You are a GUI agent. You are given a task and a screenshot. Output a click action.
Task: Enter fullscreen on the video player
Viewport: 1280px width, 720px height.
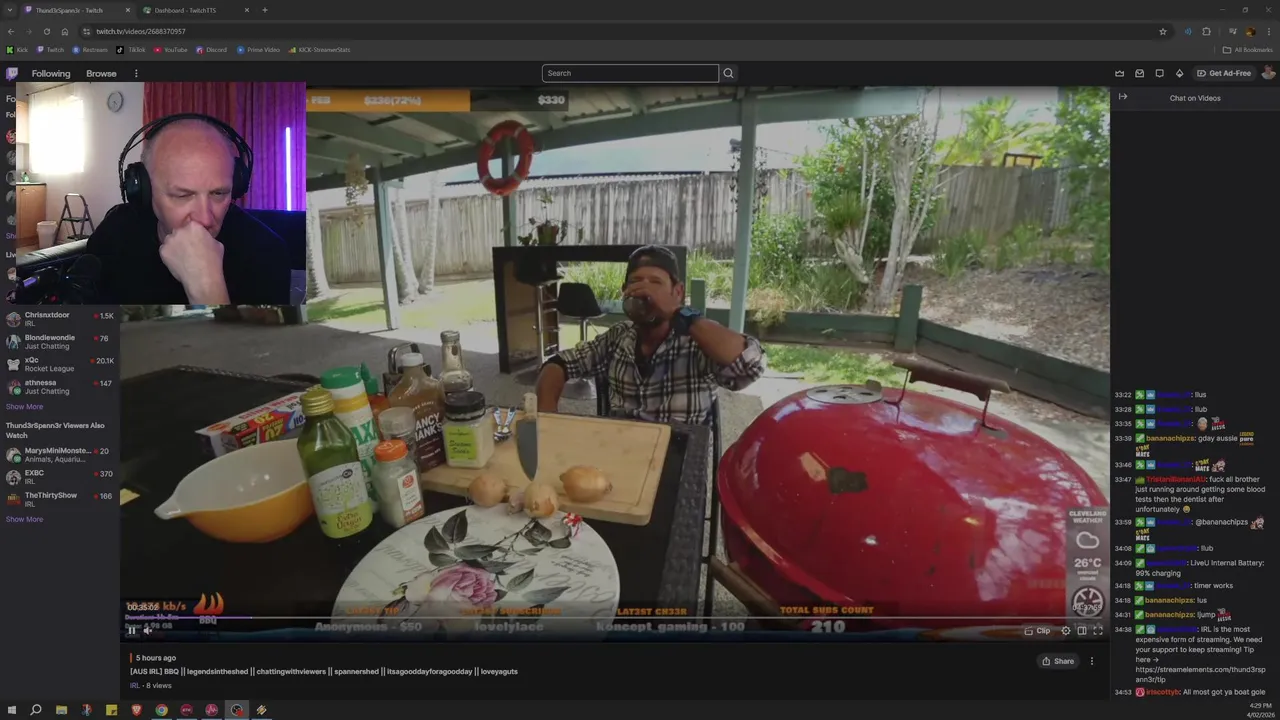[1098, 631]
